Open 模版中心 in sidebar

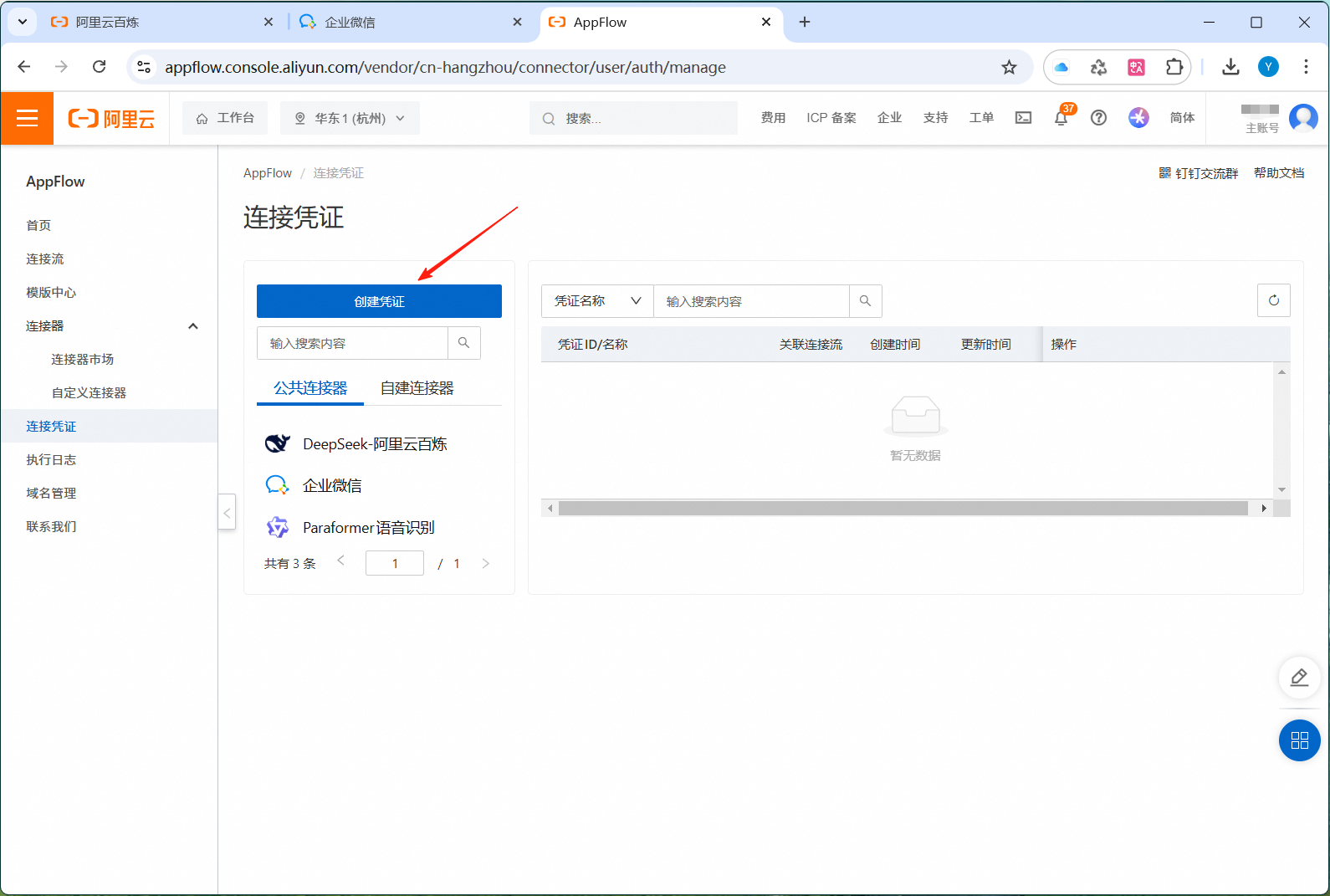pos(51,293)
